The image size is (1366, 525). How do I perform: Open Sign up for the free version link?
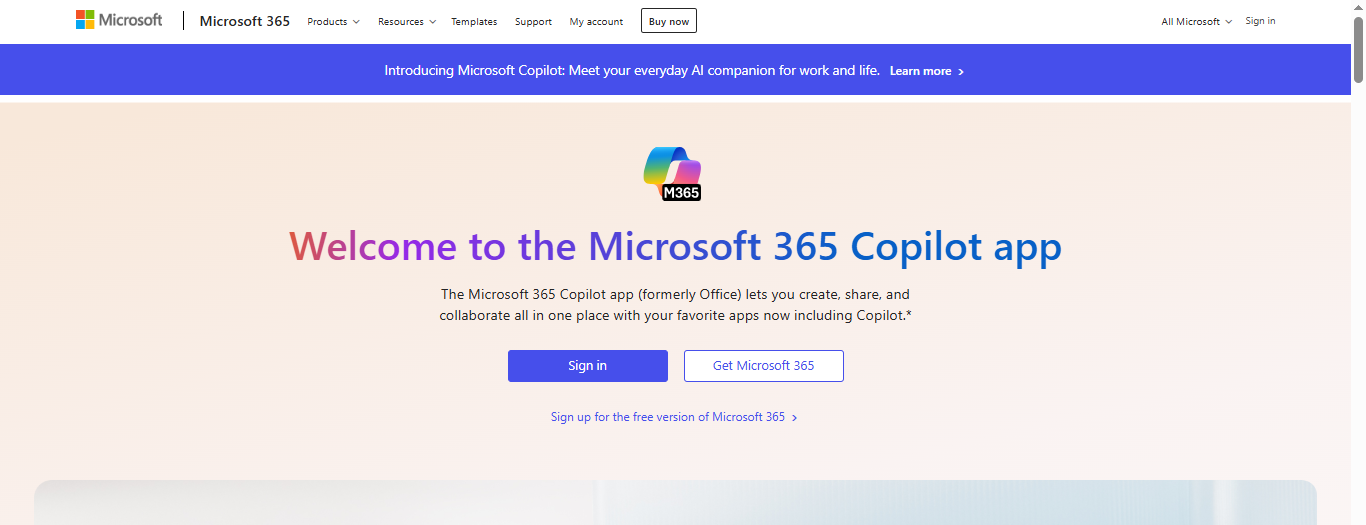point(674,417)
